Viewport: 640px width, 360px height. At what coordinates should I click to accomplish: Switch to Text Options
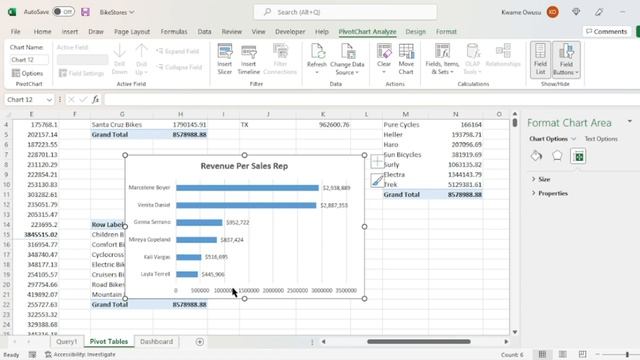601,139
